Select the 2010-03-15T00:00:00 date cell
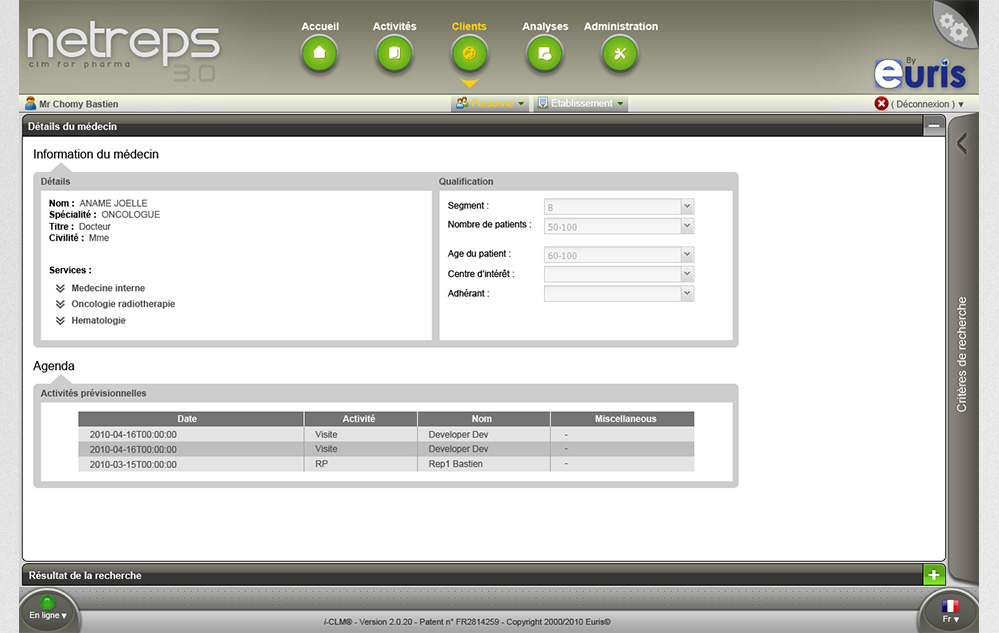 191,464
